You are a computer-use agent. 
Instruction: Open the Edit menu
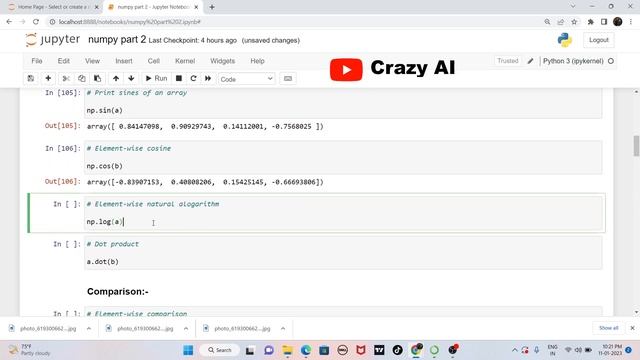click(x=64, y=61)
